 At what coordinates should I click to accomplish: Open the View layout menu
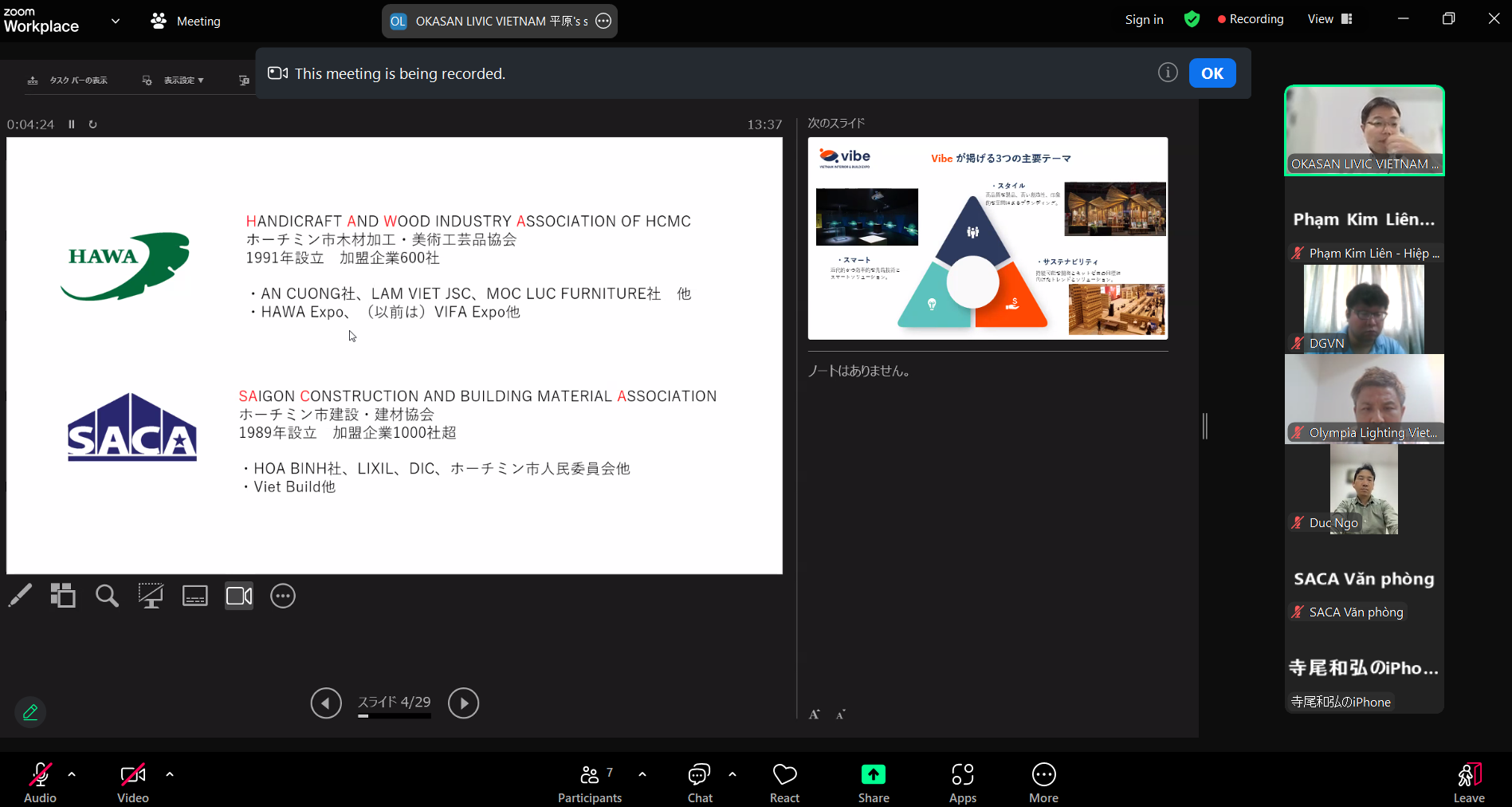pos(1329,19)
